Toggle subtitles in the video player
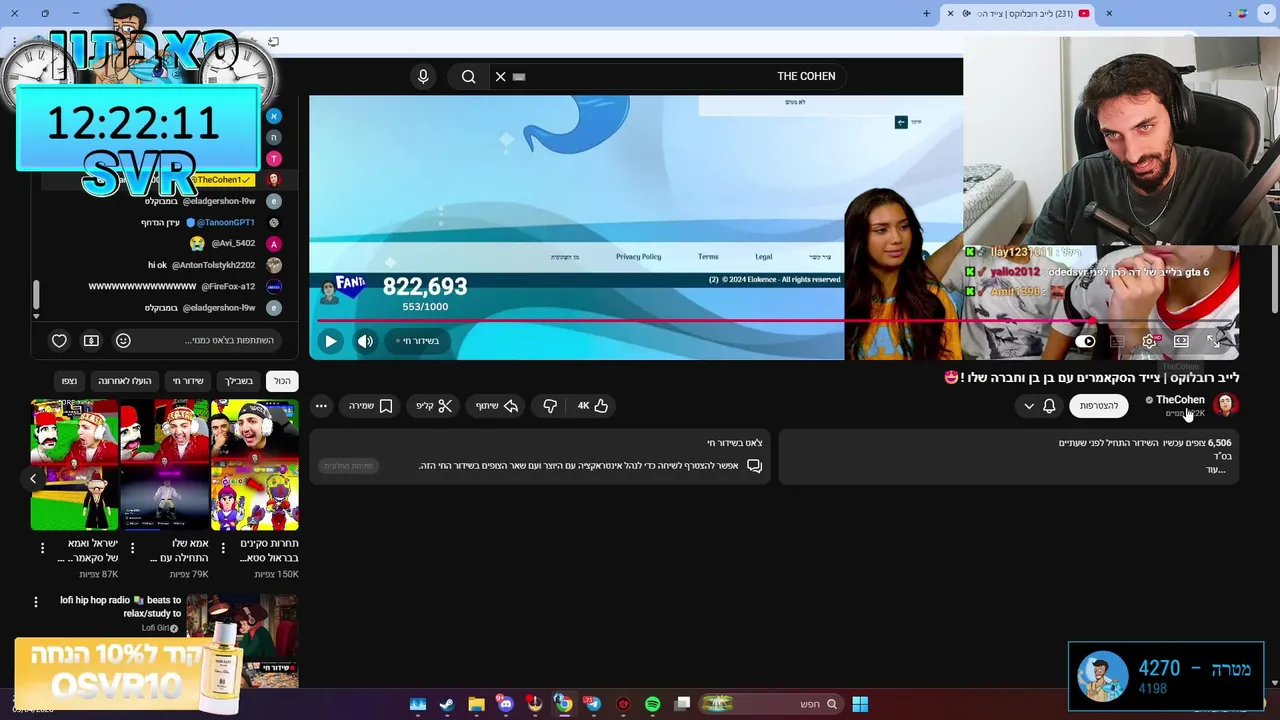Image resolution: width=1280 pixels, height=720 pixels. point(1118,341)
